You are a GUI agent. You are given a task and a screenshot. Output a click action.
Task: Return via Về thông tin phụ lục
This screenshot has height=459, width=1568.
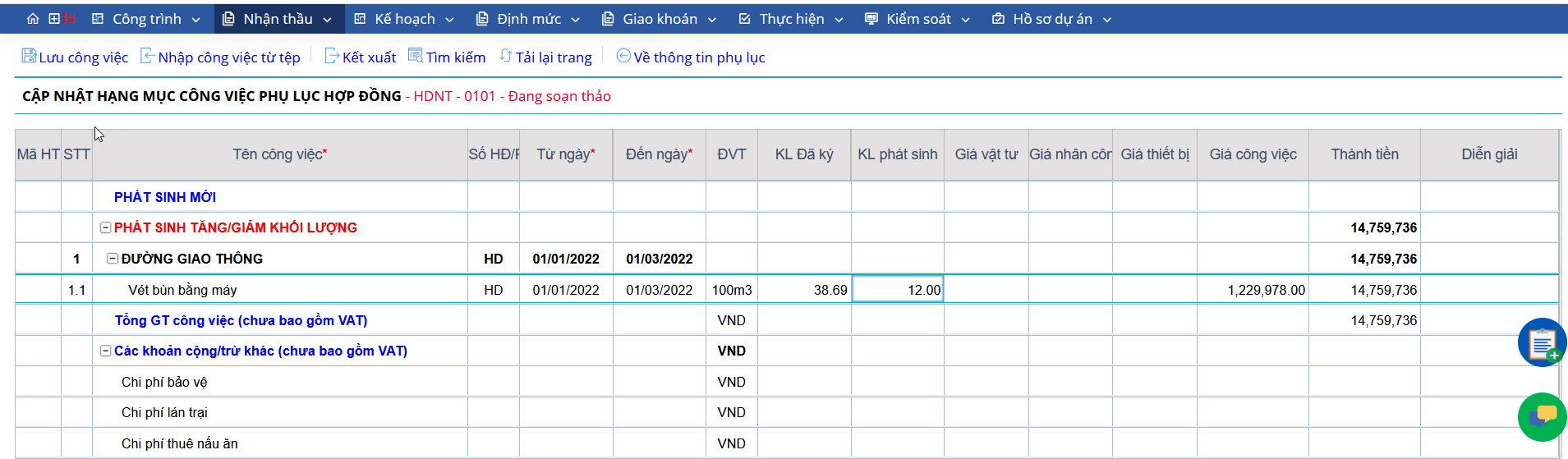click(x=691, y=57)
